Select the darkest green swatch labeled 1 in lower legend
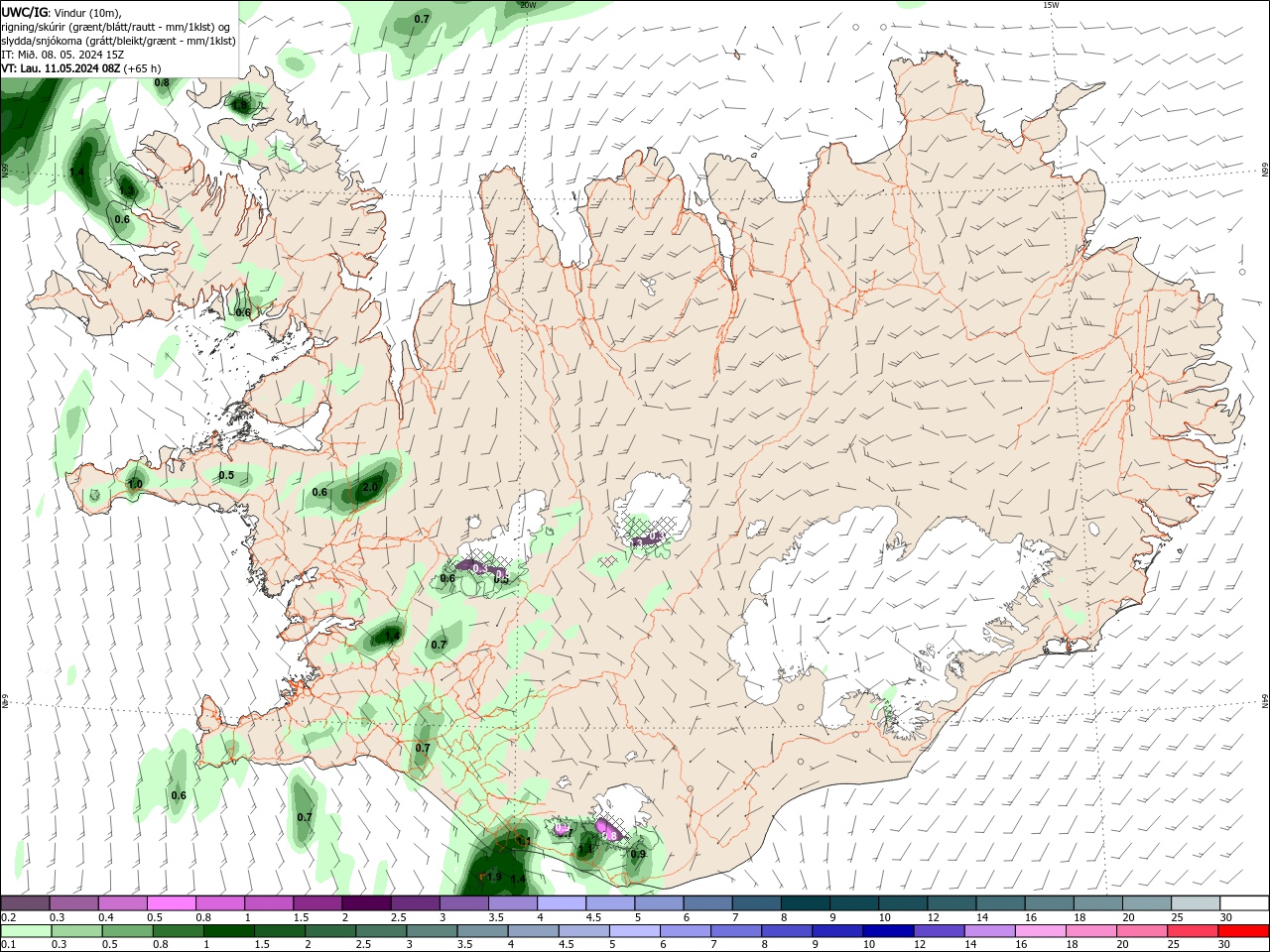This screenshot has width=1270, height=952. pyautogui.click(x=229, y=931)
